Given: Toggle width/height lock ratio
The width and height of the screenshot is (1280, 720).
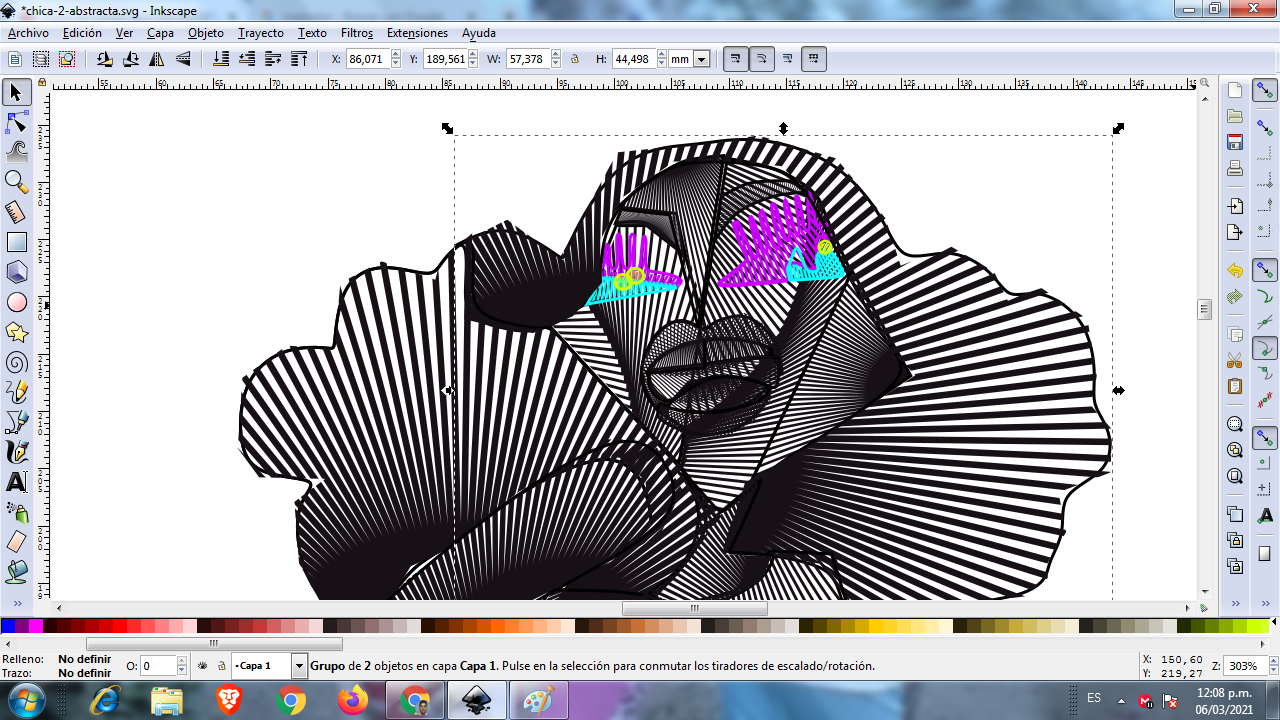Looking at the screenshot, I should point(575,59).
